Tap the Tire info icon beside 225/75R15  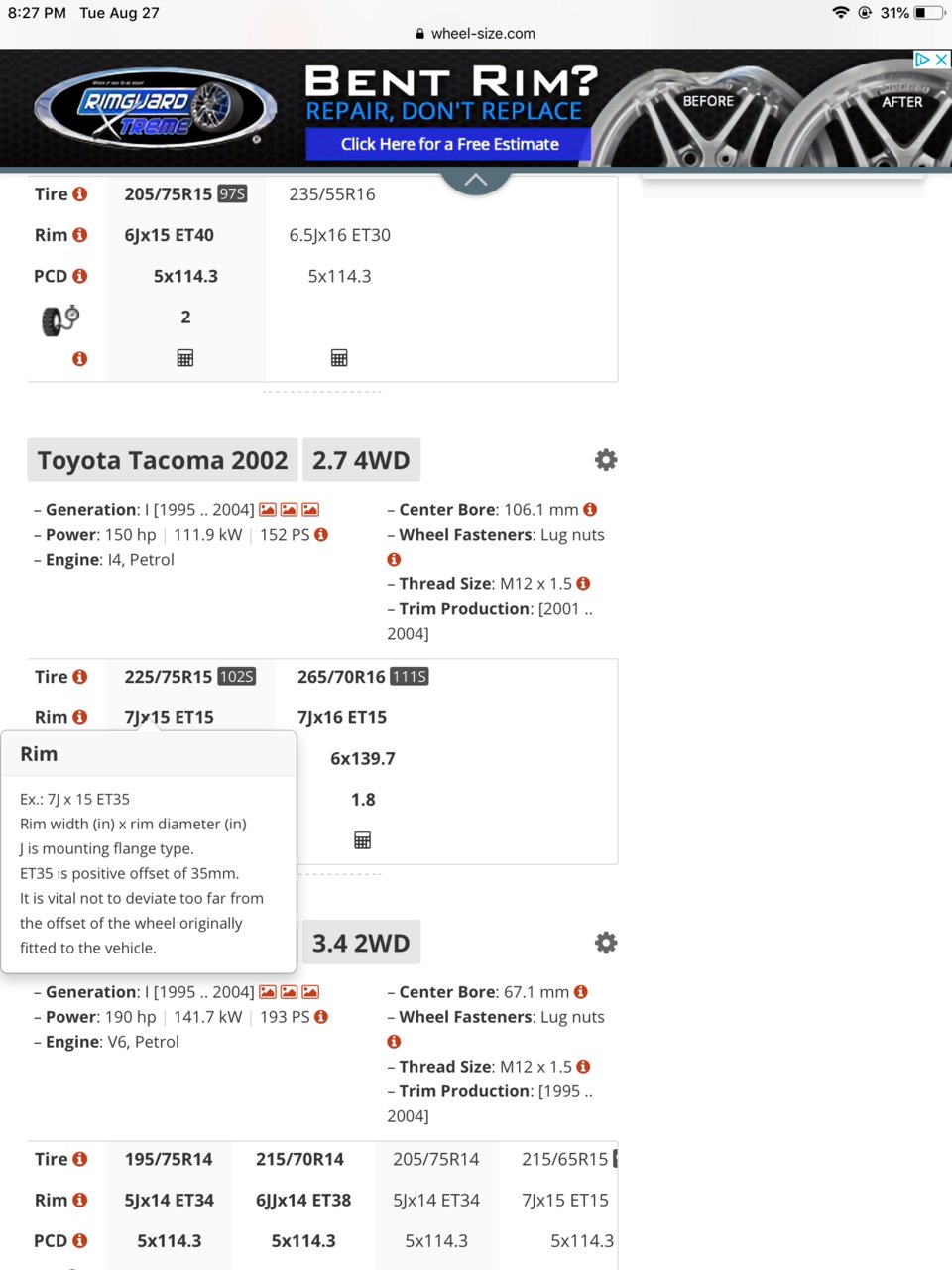coord(80,677)
